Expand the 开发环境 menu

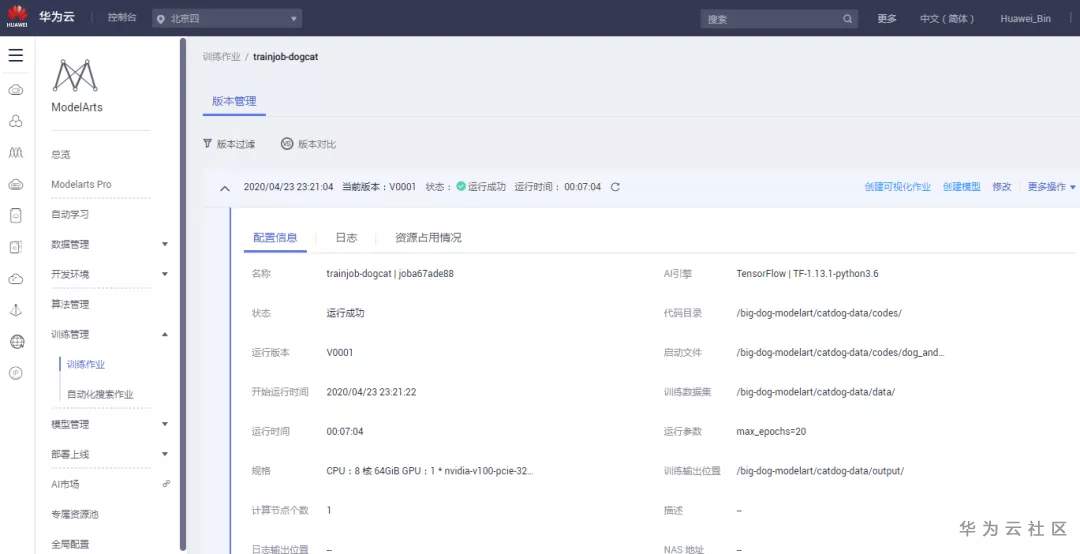(x=165, y=274)
